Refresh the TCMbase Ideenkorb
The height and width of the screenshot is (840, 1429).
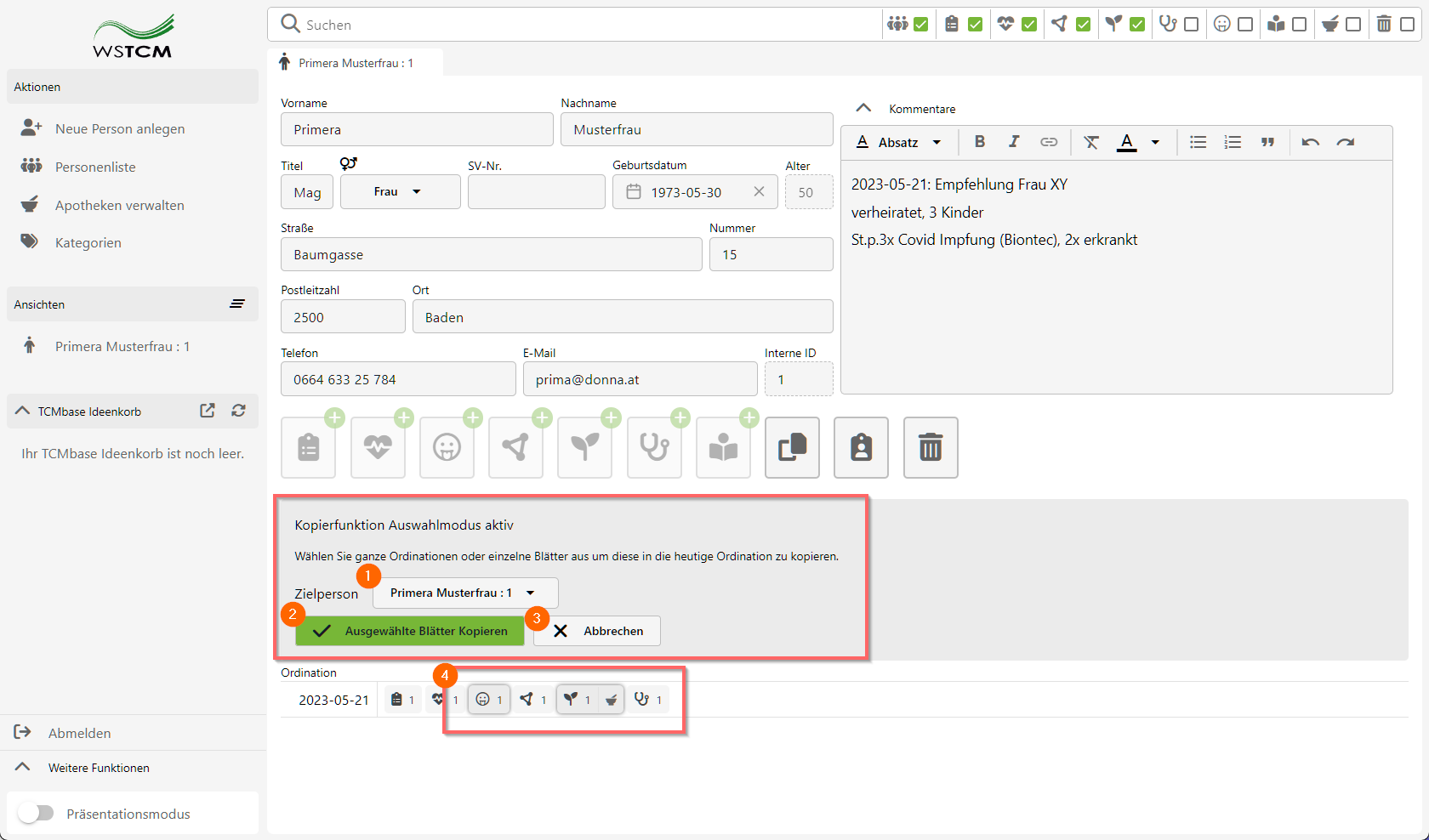(x=238, y=411)
